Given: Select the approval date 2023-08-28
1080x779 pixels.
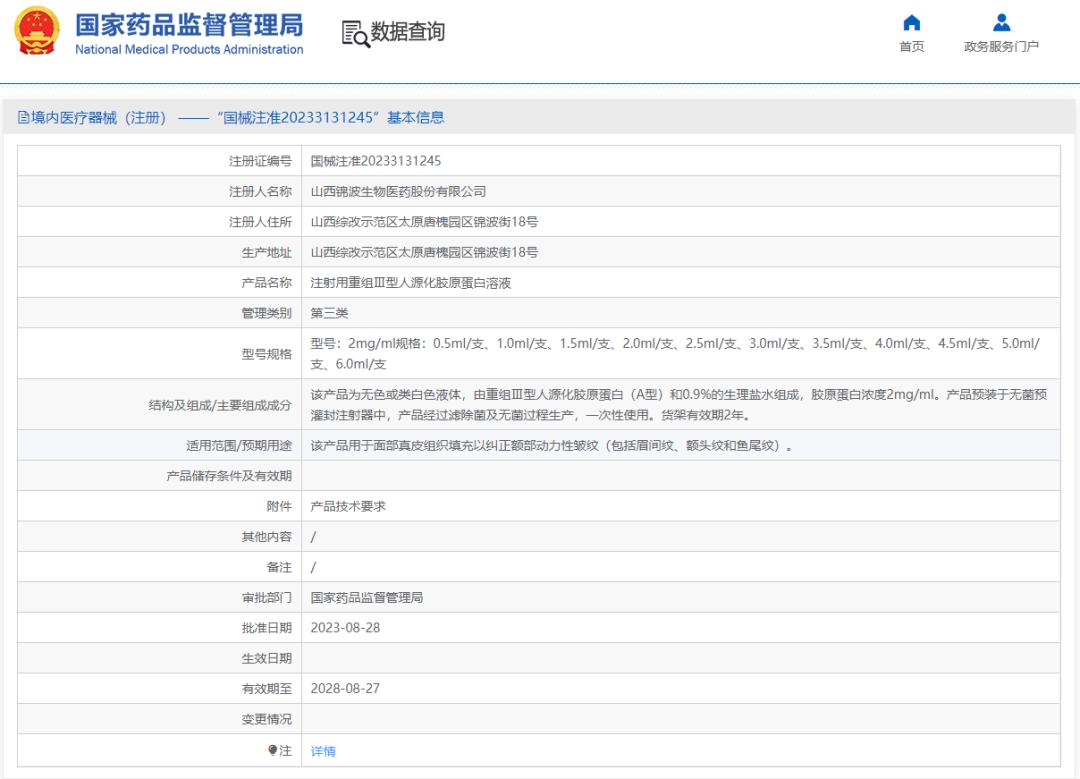Looking at the screenshot, I should pyautogui.click(x=345, y=628).
